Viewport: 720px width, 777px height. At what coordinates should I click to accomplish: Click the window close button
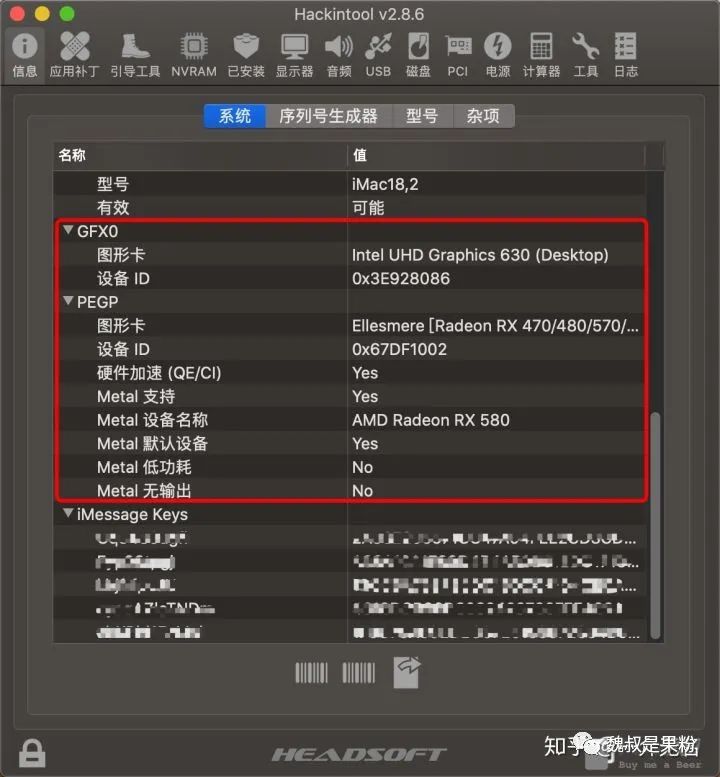click(17, 13)
